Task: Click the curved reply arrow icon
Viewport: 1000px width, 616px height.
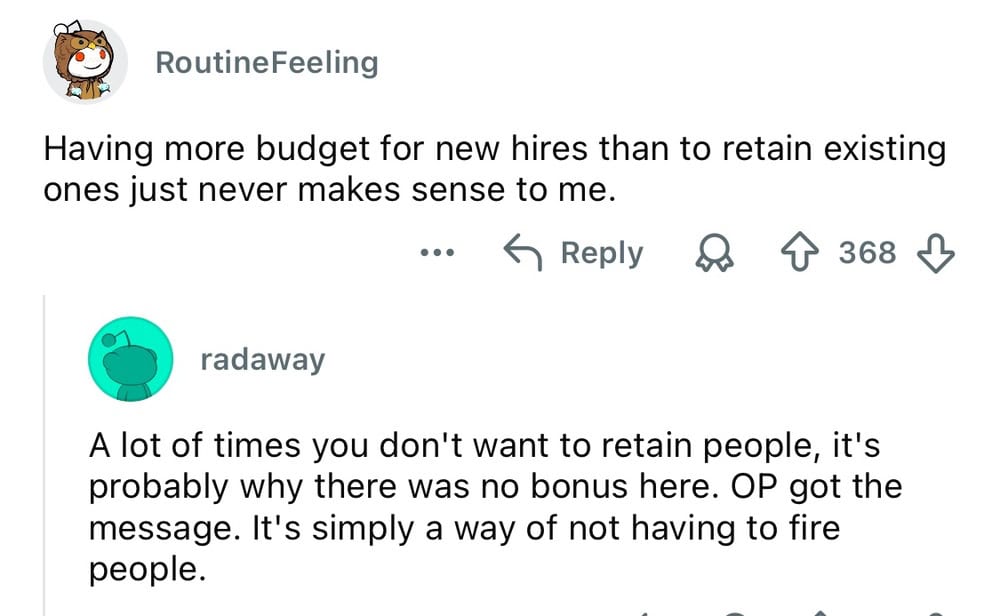Action: point(524,252)
